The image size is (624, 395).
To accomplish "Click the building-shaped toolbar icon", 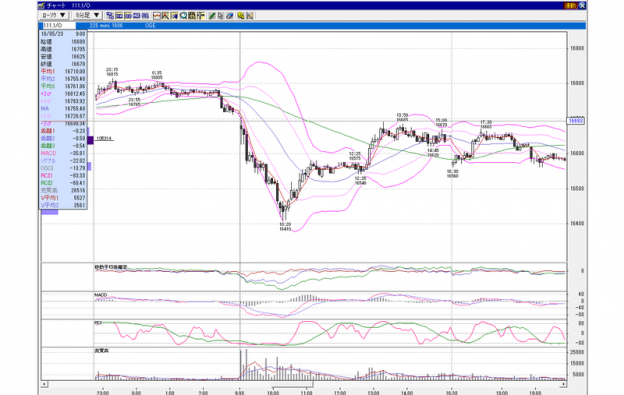I will [x=192, y=16].
